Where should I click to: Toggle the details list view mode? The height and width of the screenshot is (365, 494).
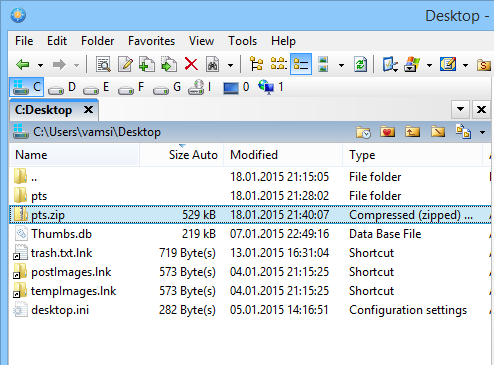pyautogui.click(x=301, y=64)
